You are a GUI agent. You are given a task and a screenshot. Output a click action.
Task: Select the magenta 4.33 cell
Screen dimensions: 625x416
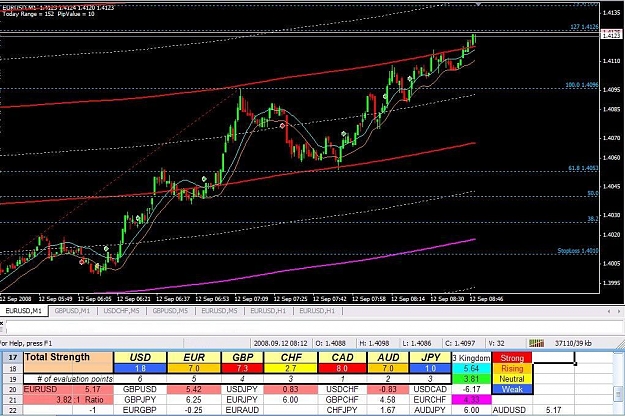[x=471, y=400]
